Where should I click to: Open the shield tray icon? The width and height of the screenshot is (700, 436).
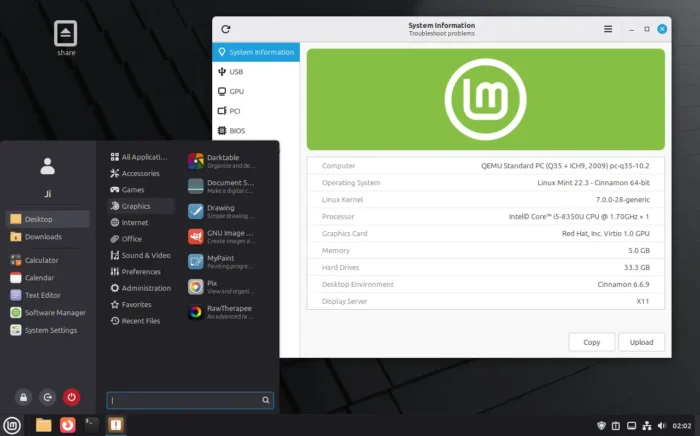tap(601, 426)
